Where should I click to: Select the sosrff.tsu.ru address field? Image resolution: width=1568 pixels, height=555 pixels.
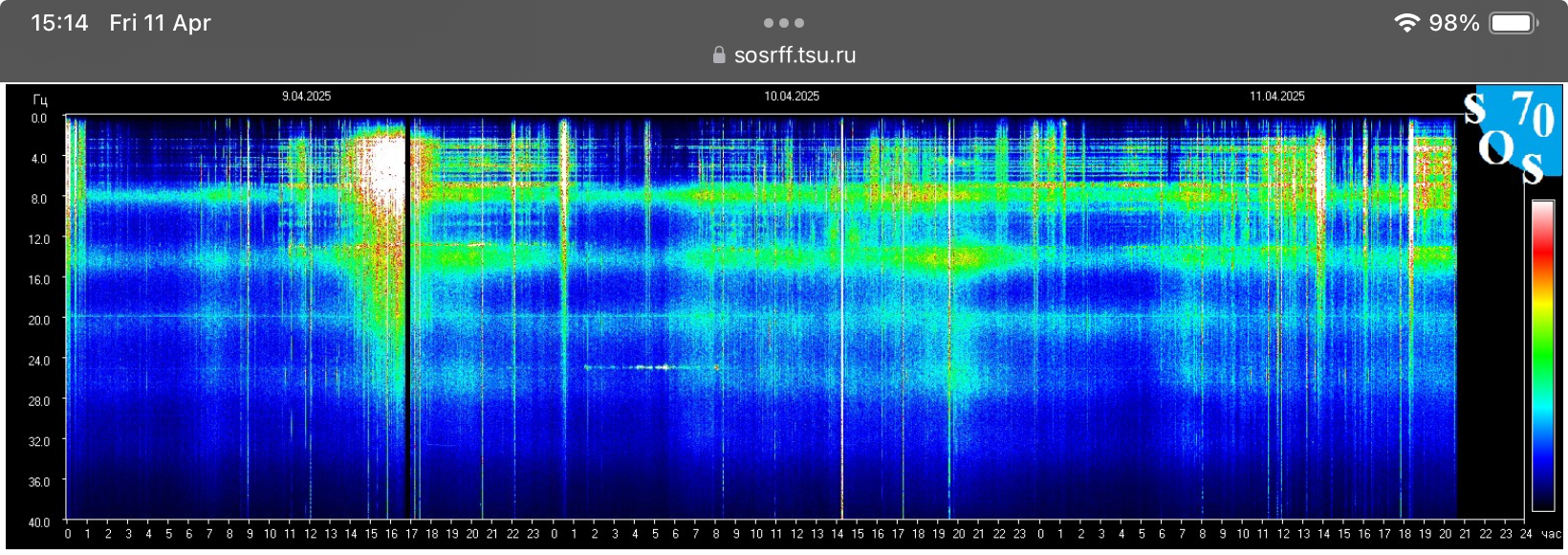pos(784,55)
